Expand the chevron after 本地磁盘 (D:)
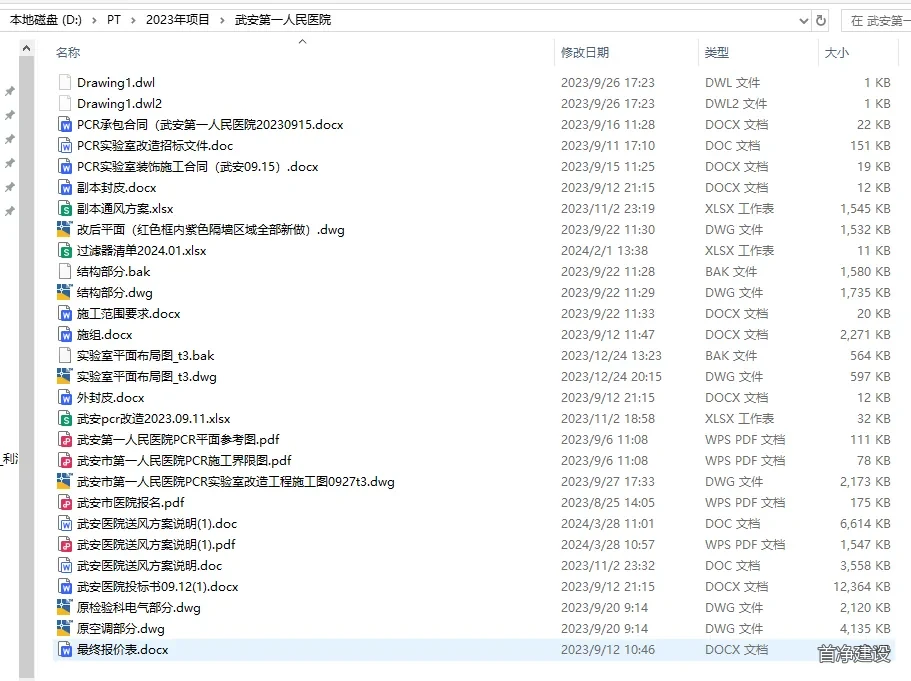Image resolution: width=911 pixels, height=681 pixels. (94, 20)
